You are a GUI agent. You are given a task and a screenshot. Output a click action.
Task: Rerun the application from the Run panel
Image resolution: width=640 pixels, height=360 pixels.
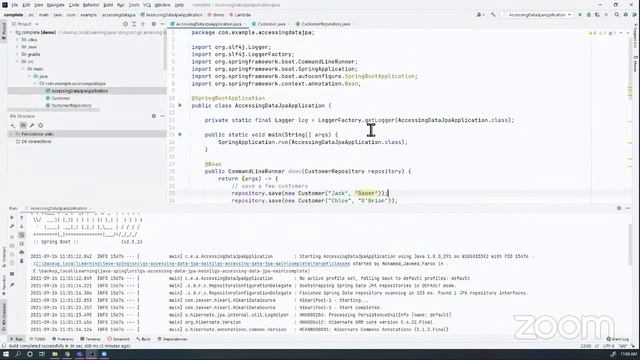(x=12, y=218)
